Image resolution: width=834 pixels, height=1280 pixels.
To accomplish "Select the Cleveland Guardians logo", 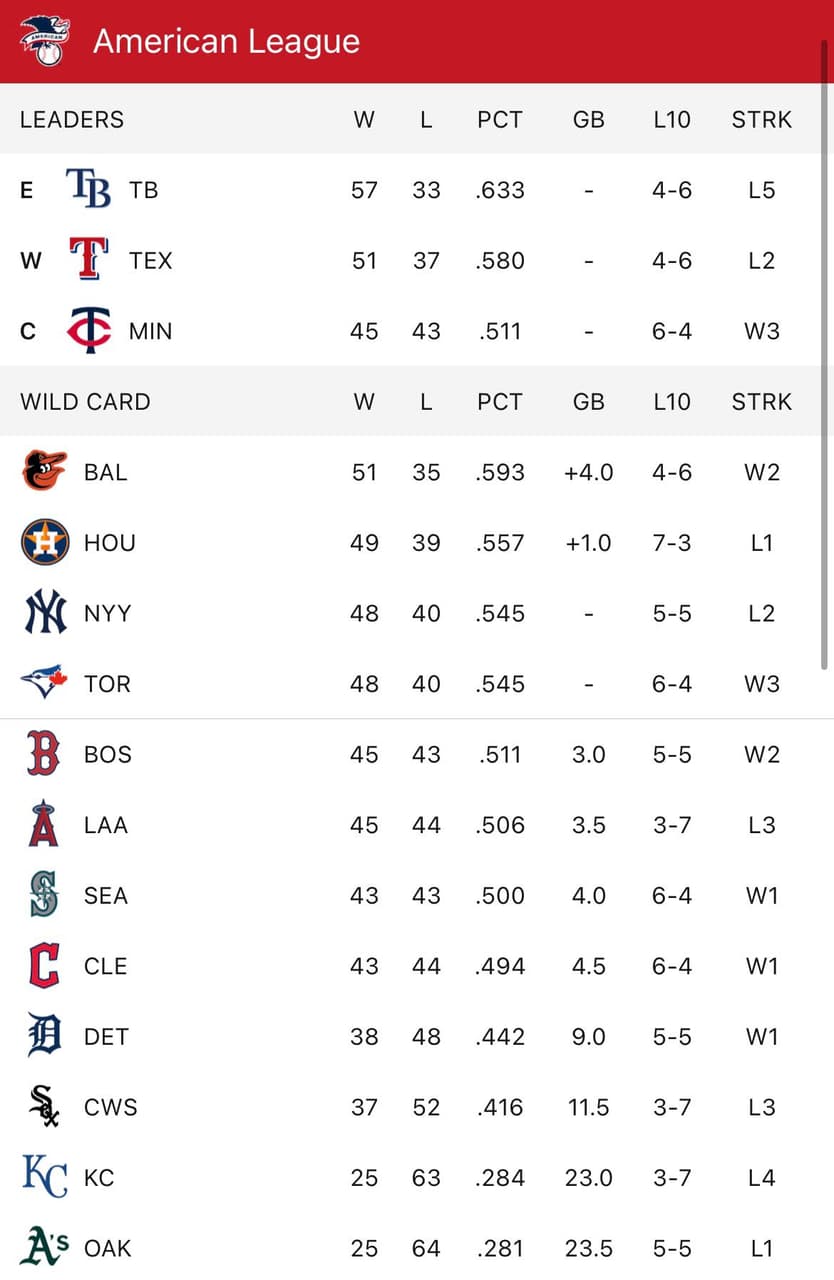I will [44, 966].
